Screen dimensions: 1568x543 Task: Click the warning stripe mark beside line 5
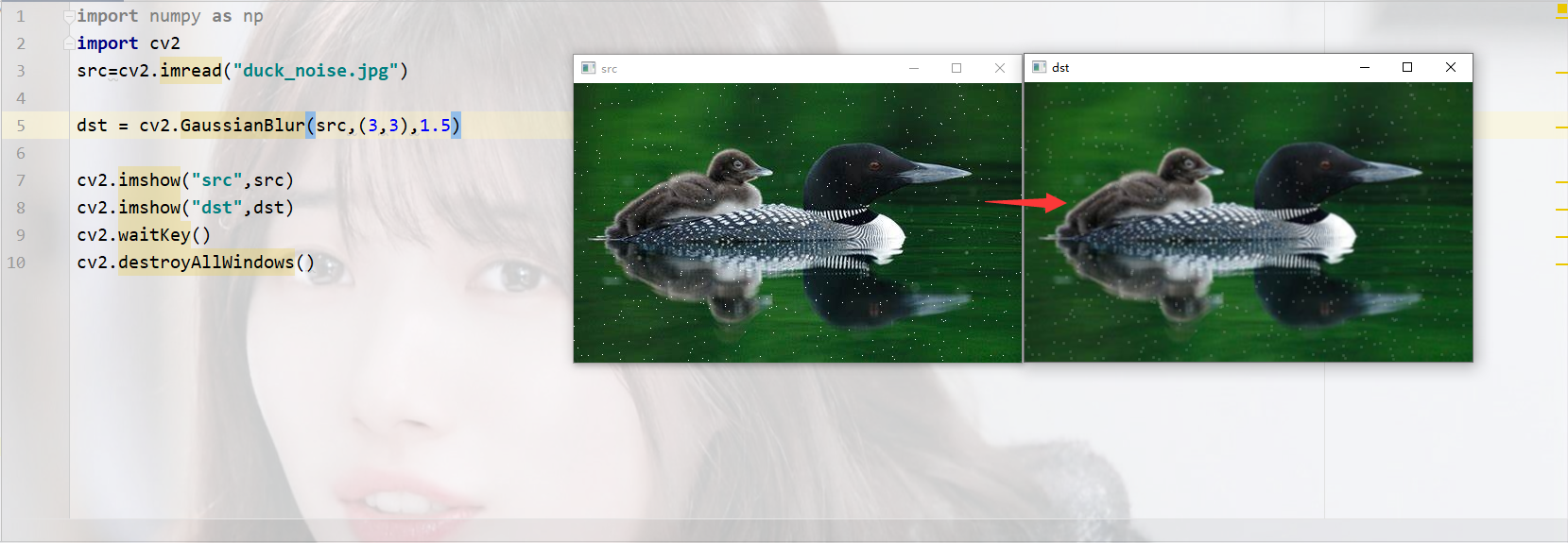1561,127
